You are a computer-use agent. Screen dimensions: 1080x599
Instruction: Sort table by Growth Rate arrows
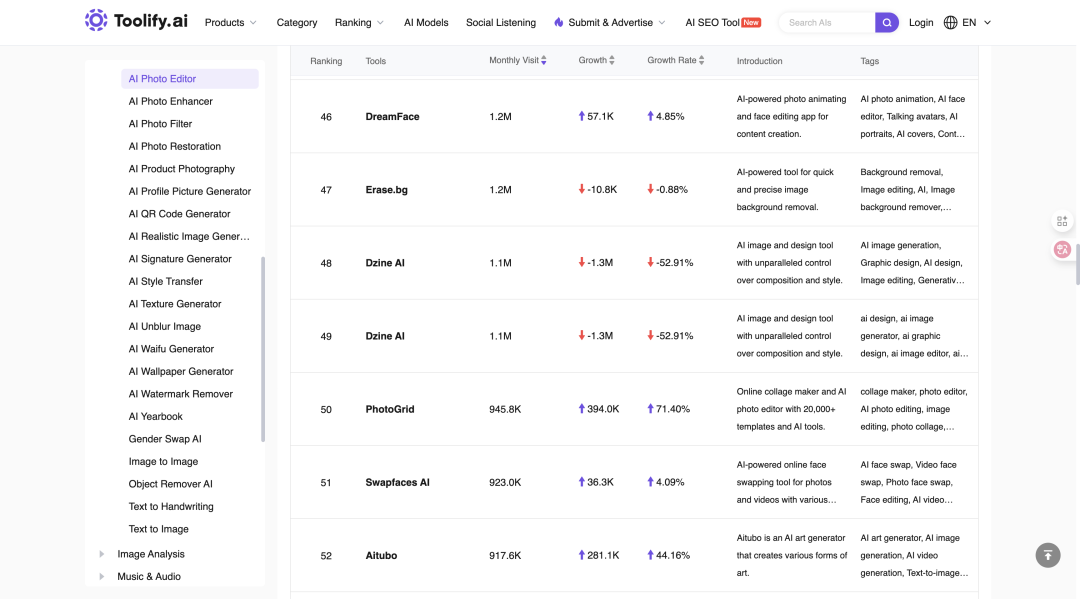click(701, 61)
